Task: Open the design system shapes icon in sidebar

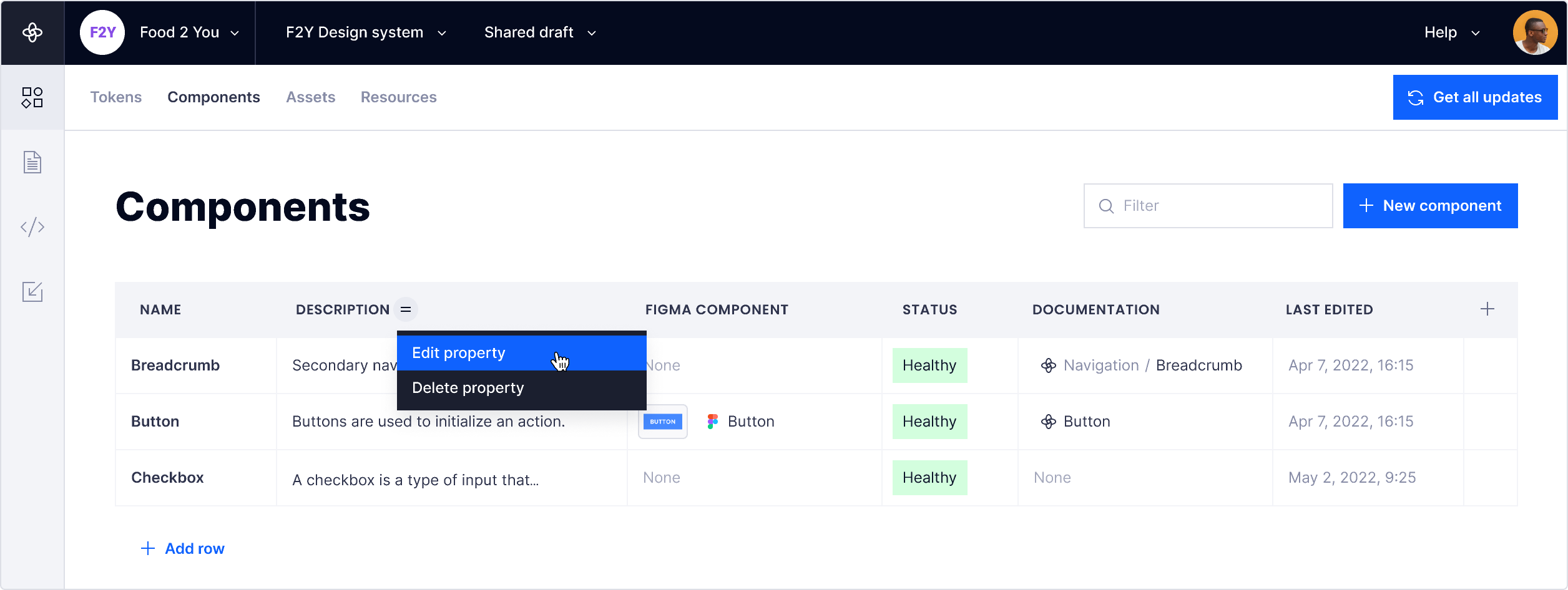Action: pyautogui.click(x=32, y=97)
